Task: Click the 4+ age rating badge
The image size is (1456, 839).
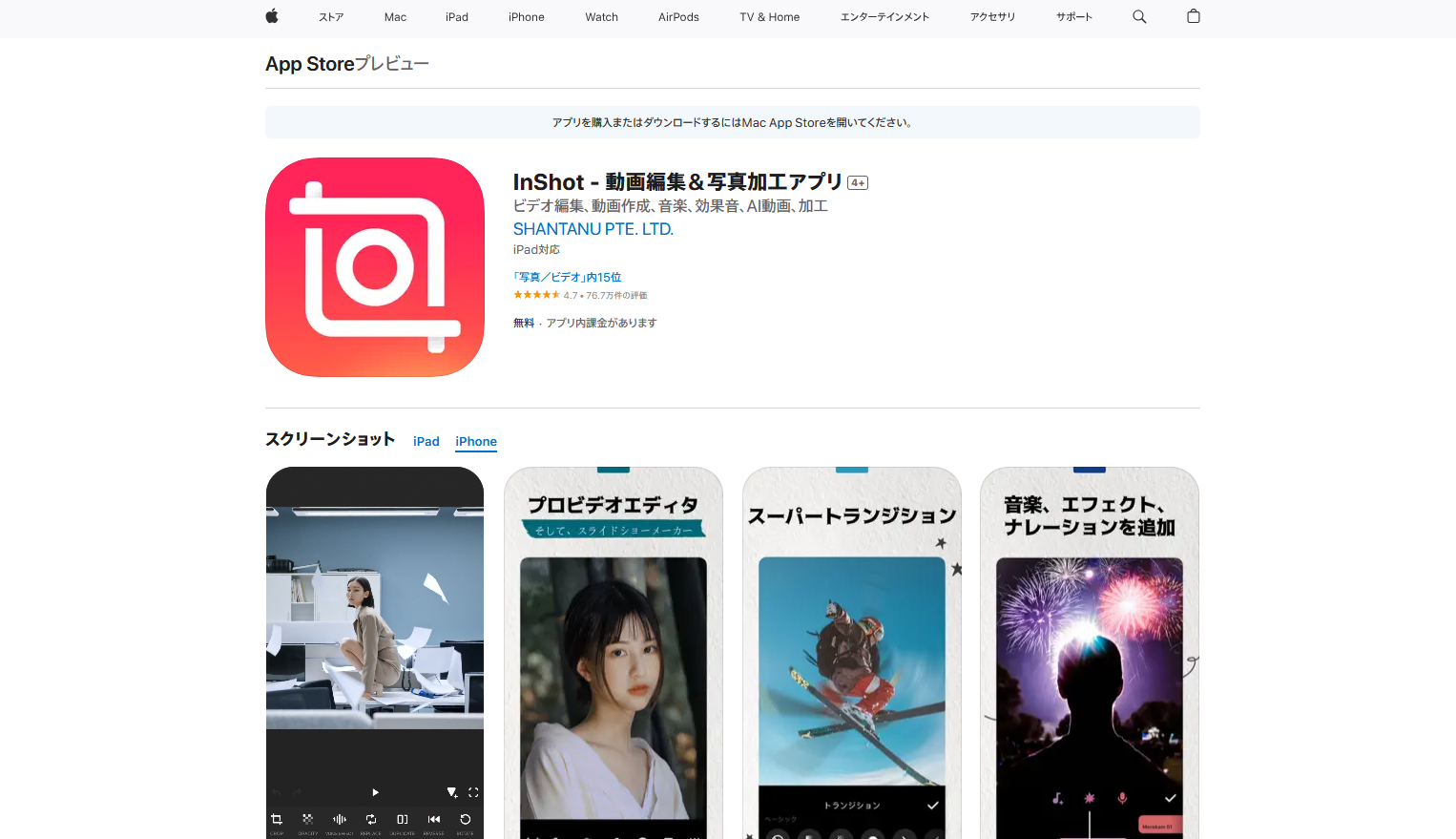Action: coord(858,183)
